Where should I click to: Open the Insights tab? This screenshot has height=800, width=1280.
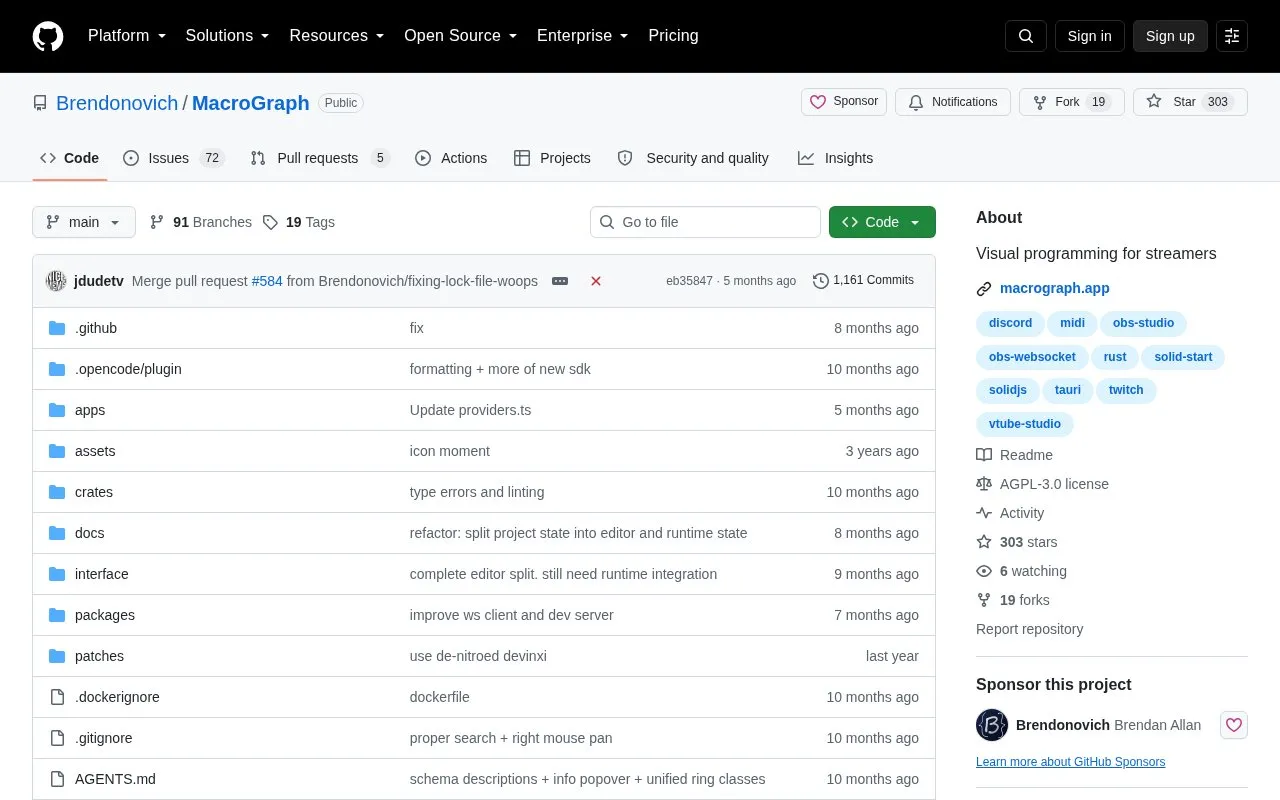click(x=836, y=158)
